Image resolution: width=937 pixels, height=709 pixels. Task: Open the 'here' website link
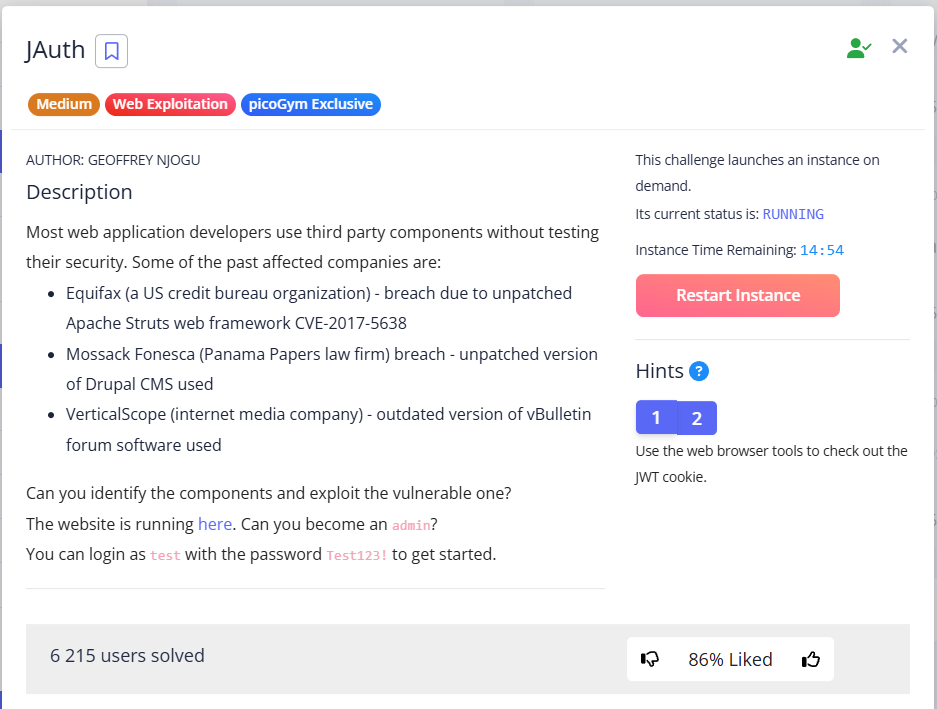pyautogui.click(x=215, y=524)
